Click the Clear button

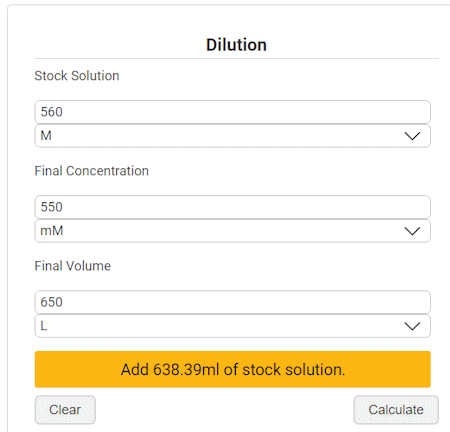click(x=65, y=410)
